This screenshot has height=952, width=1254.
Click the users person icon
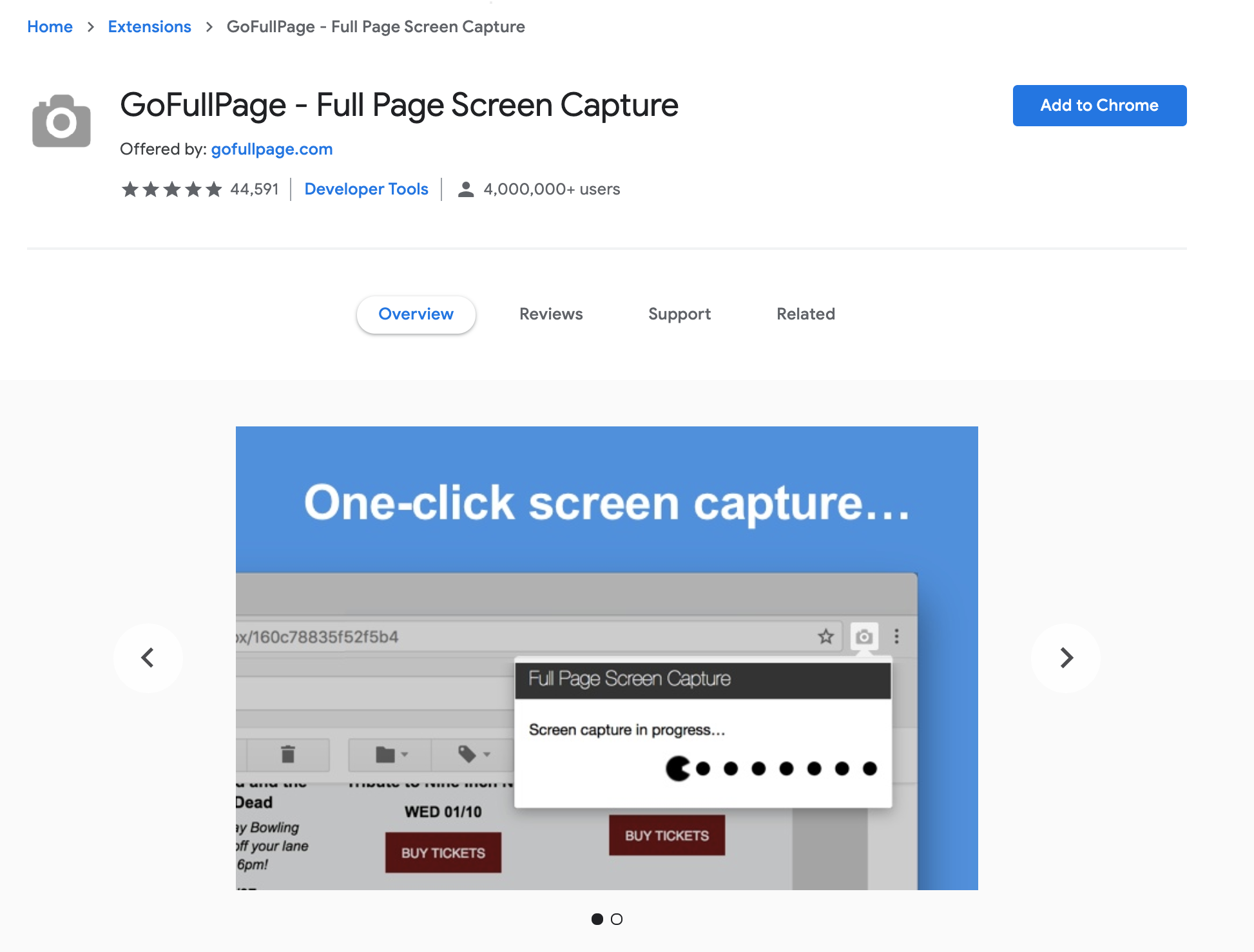coord(466,189)
